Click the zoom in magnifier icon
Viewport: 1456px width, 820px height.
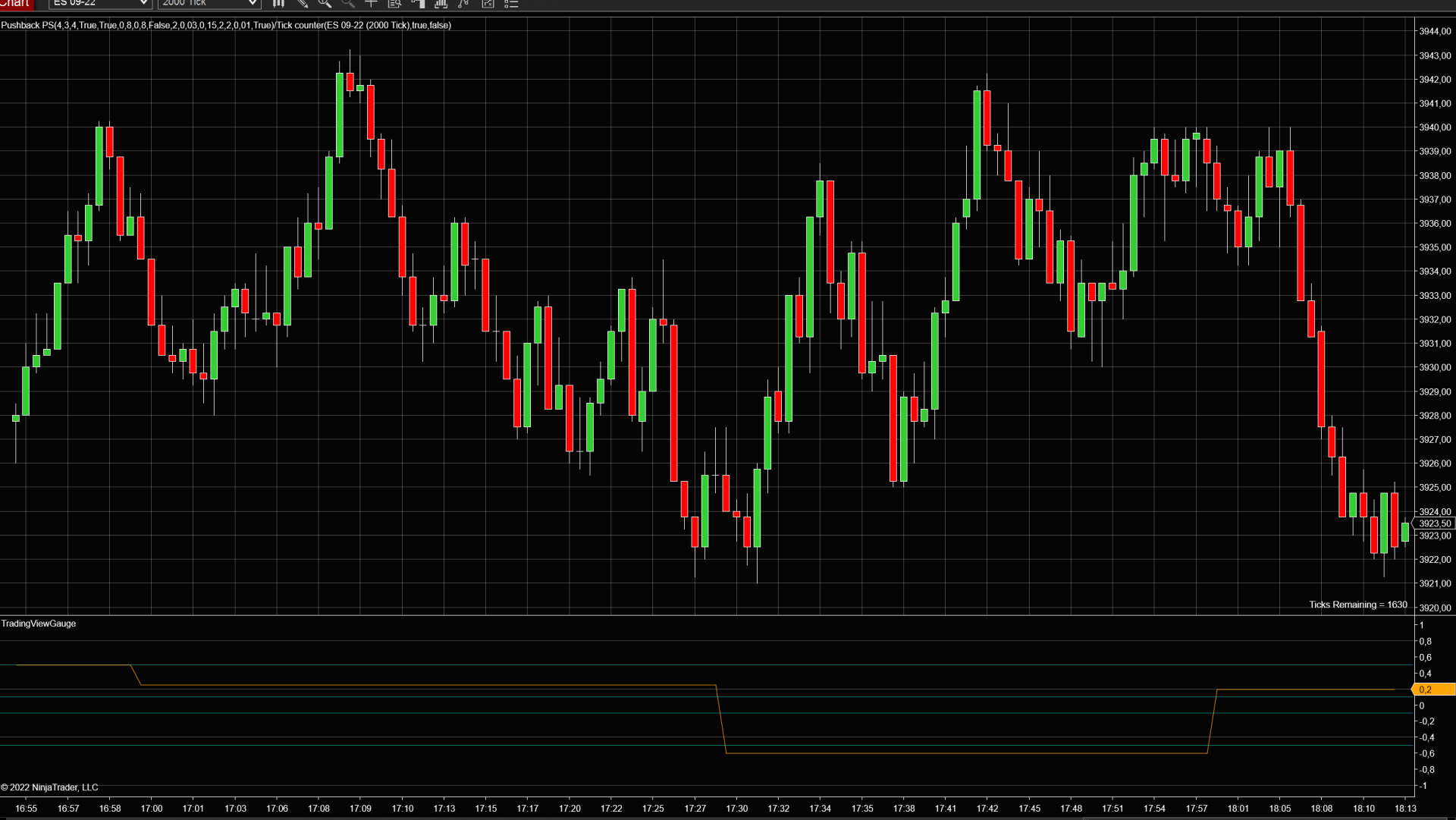pyautogui.click(x=325, y=4)
